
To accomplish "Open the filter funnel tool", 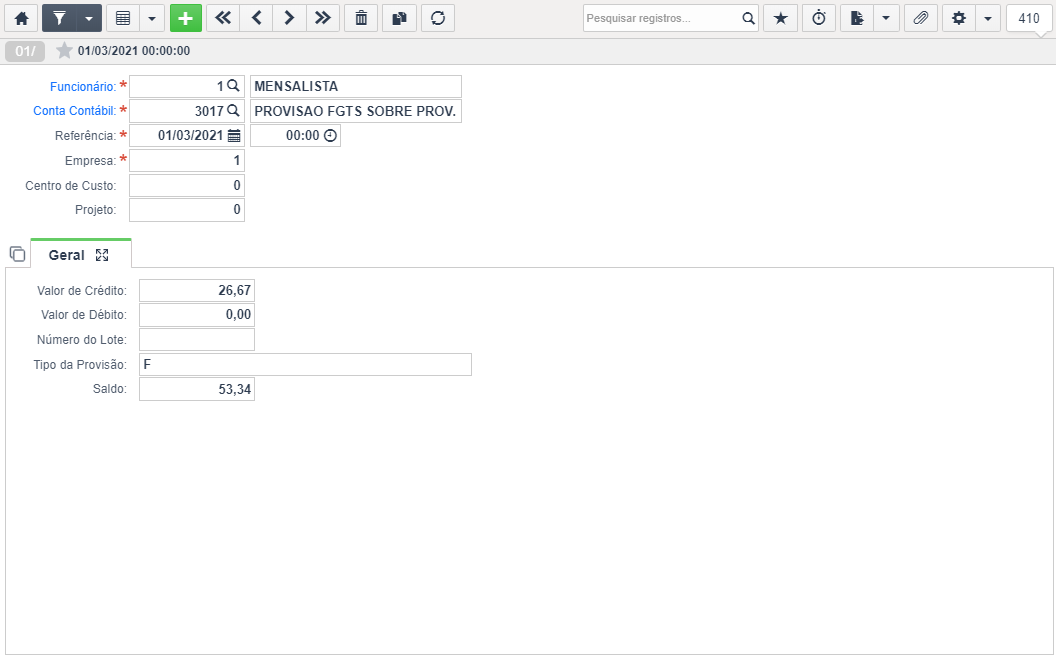I will click(59, 18).
